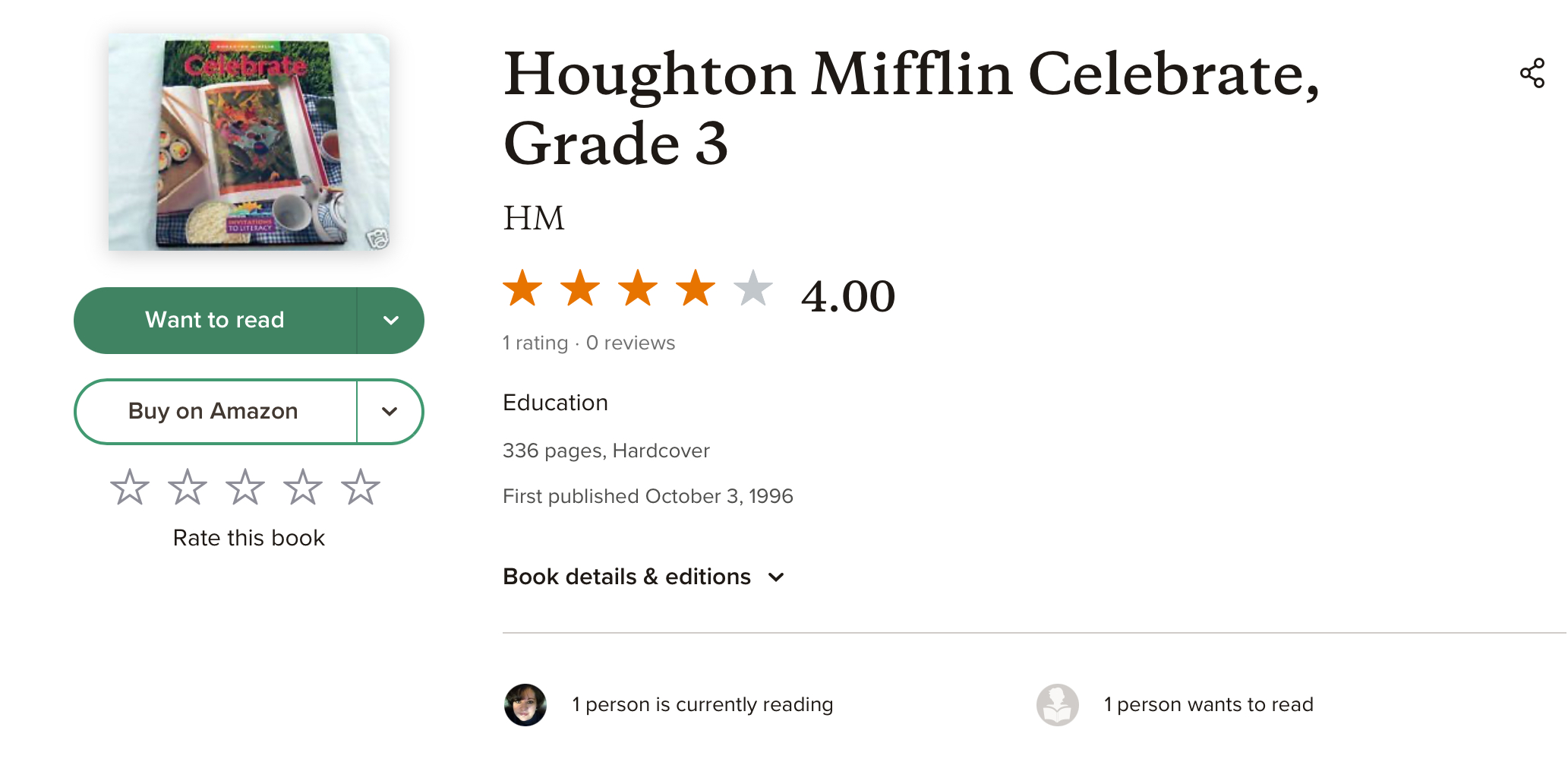The image size is (1568, 762).
Task: Open the Want to read shelf dropdown
Action: point(390,321)
